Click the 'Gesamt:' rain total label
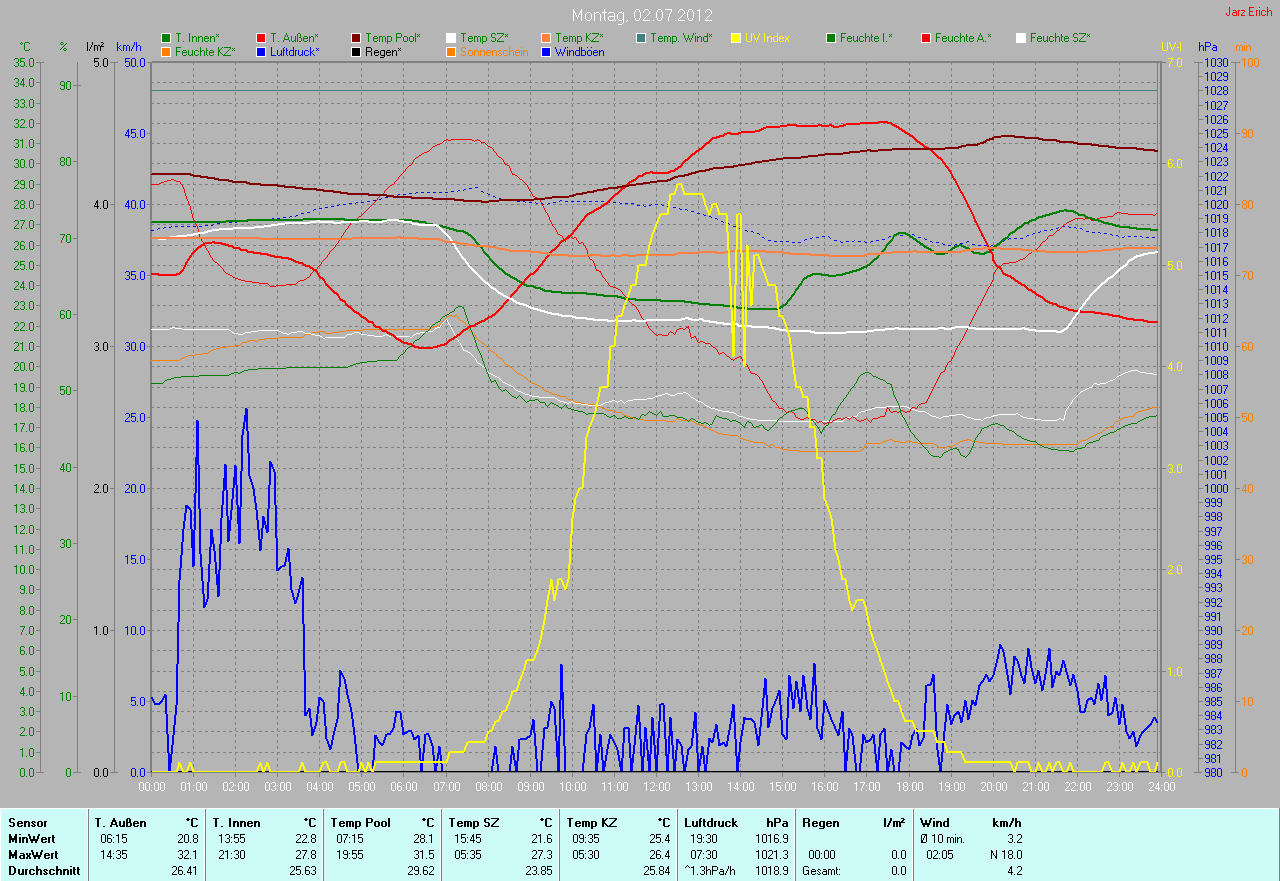This screenshot has height=881, width=1280. tap(821, 871)
